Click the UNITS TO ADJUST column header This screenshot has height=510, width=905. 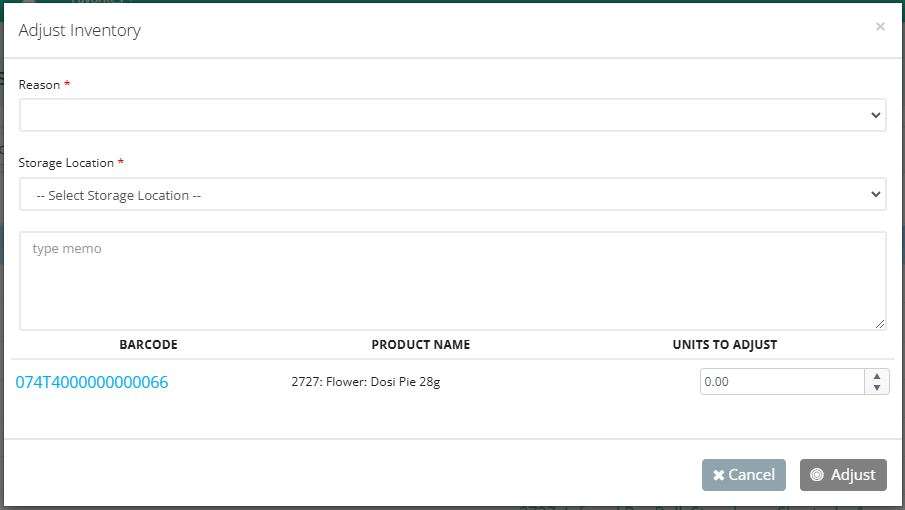tap(725, 345)
